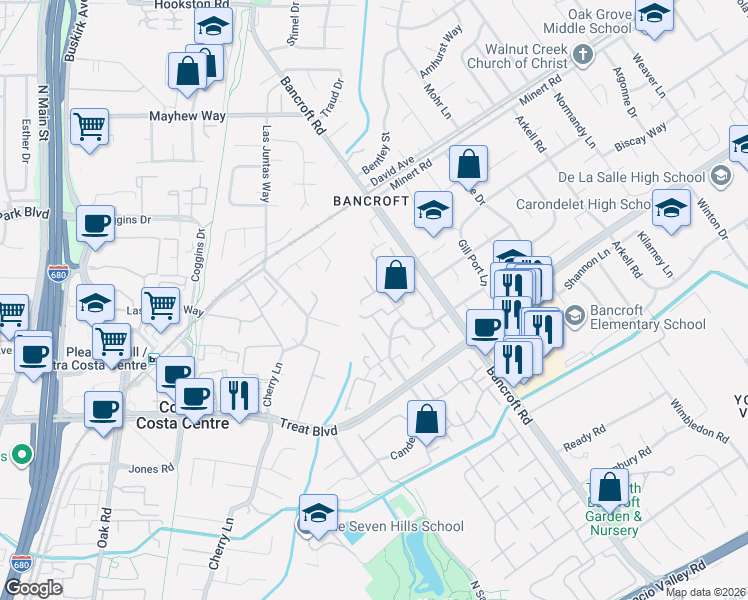Click the bottom restaurant marker on Bancroft Rd
The height and width of the screenshot is (600, 748).
coord(513,361)
